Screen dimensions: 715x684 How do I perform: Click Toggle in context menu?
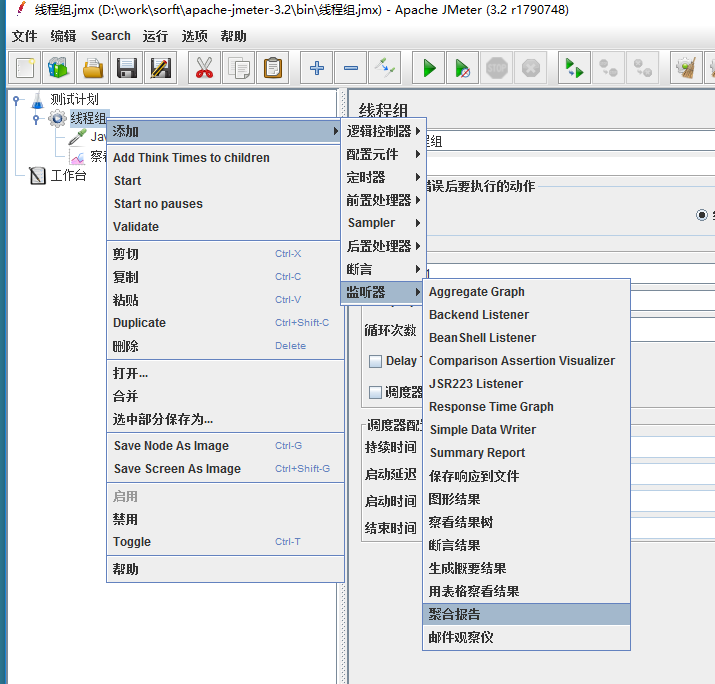pos(225,542)
